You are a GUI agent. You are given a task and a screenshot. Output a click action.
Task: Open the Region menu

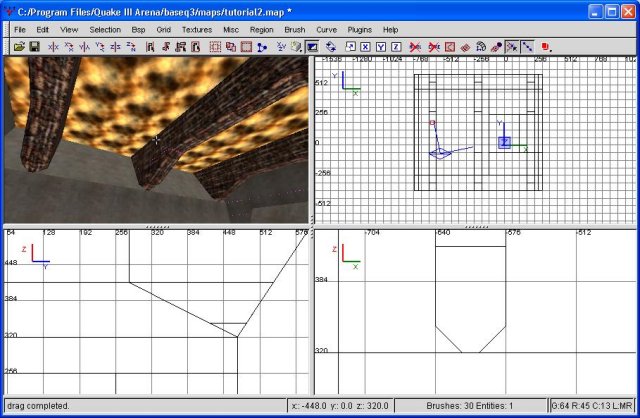[262, 30]
